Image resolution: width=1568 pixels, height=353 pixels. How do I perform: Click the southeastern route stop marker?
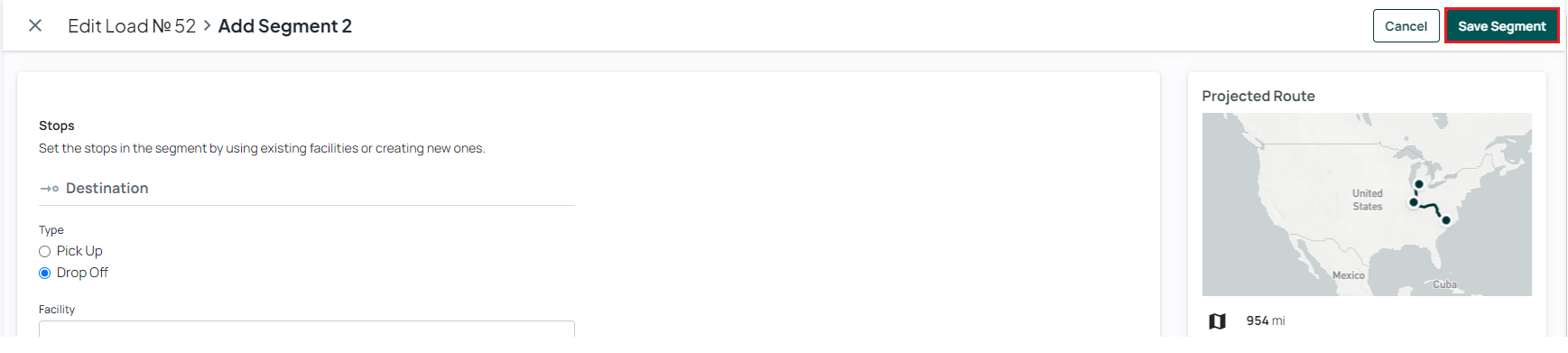[1445, 220]
